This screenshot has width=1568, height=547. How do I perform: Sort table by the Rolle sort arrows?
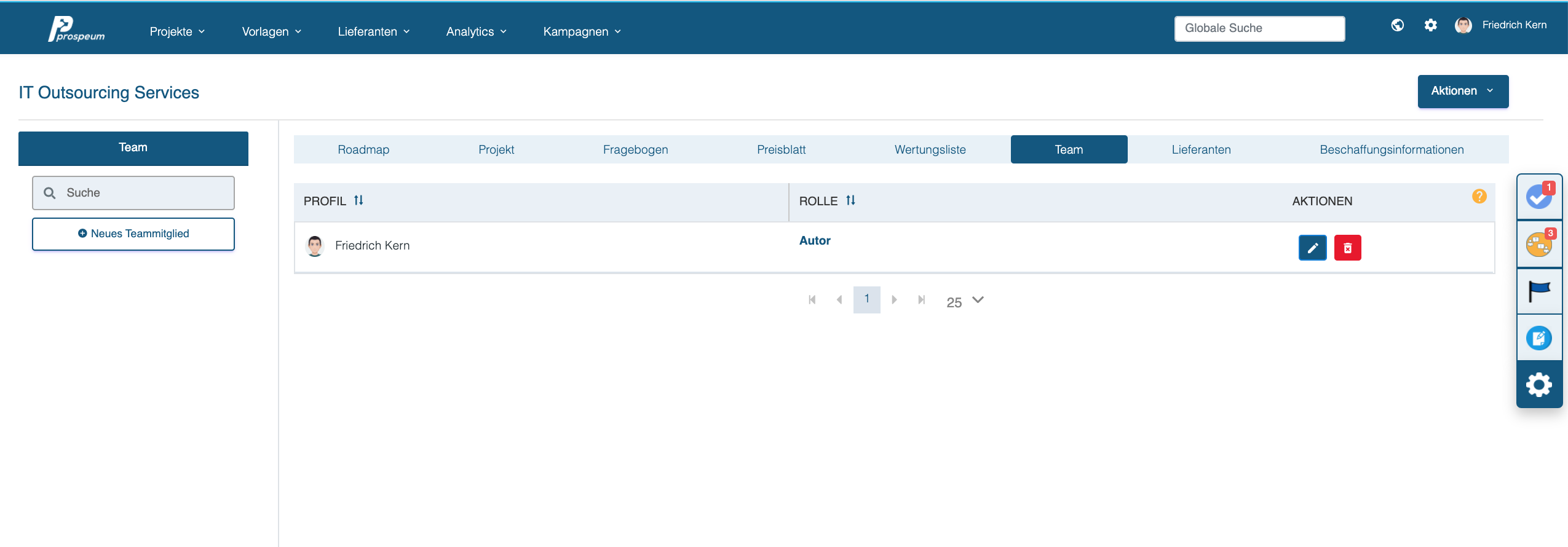[850, 200]
